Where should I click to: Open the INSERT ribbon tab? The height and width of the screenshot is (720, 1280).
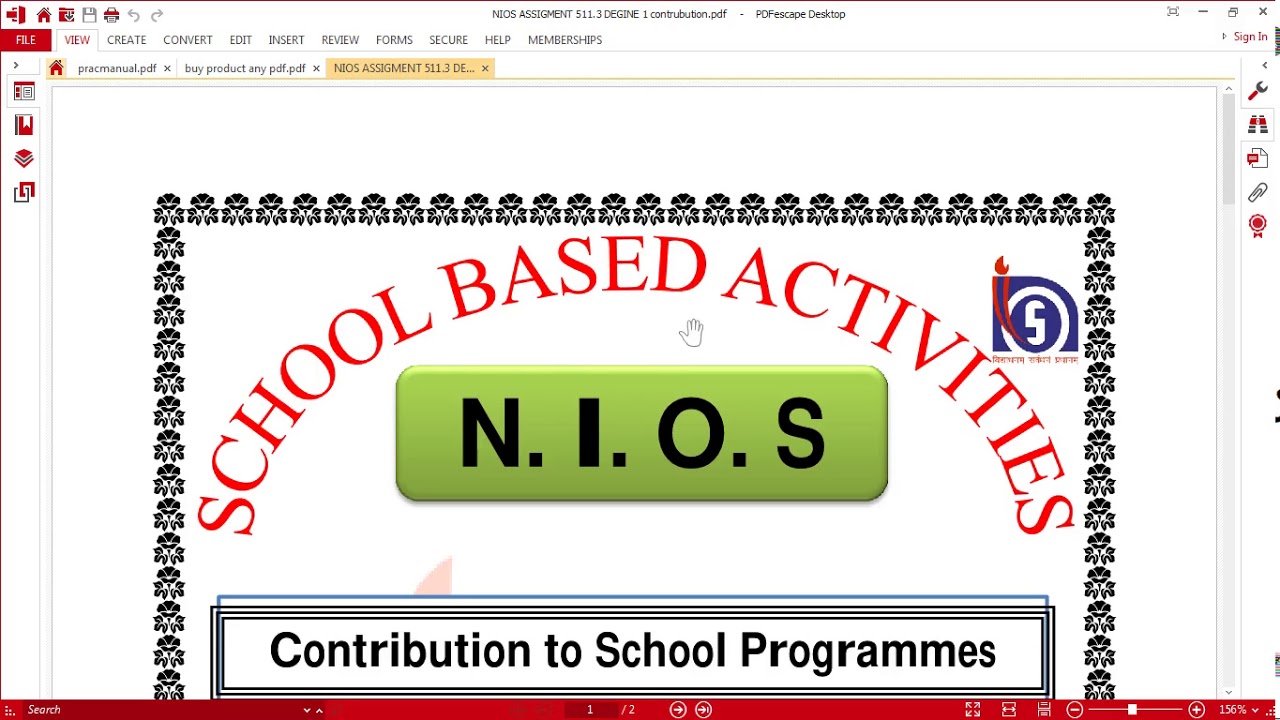(286, 40)
